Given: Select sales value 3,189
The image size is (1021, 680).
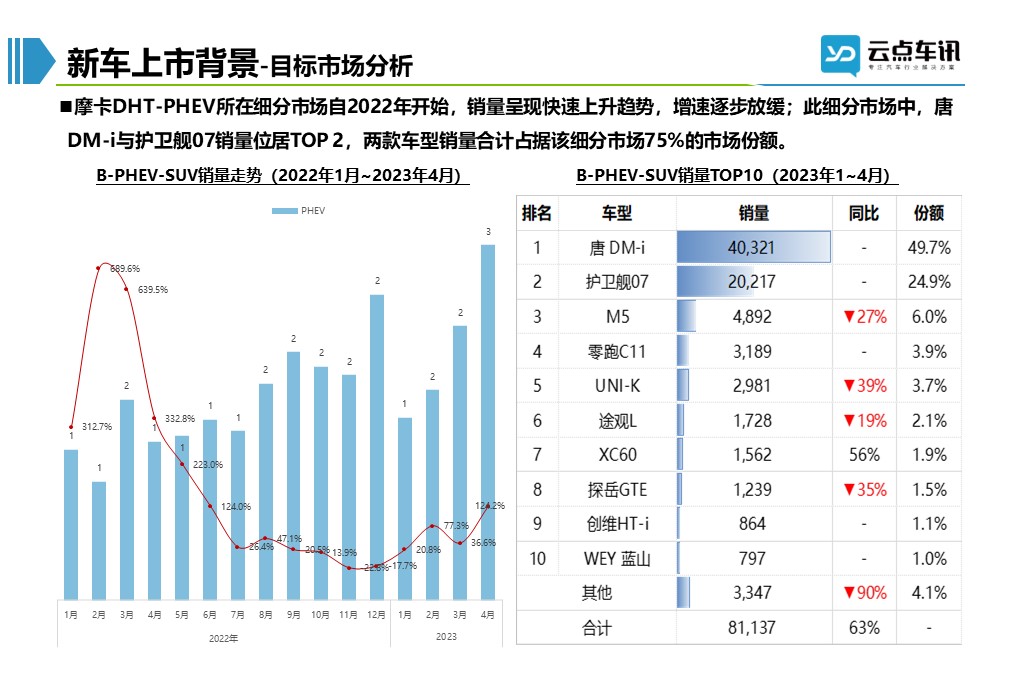Looking at the screenshot, I should point(752,352).
